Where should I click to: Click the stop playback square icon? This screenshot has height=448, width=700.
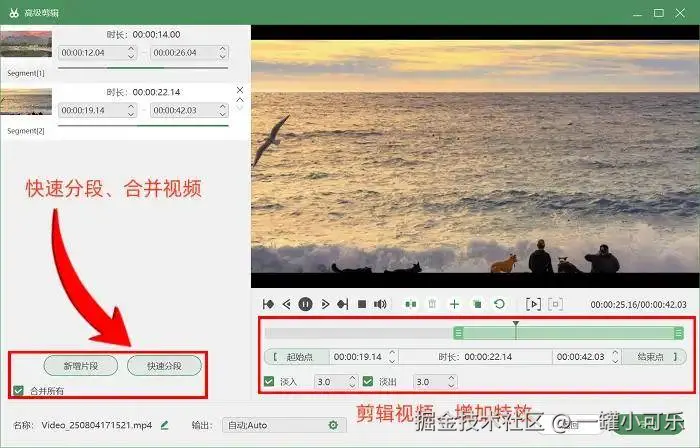(362, 304)
